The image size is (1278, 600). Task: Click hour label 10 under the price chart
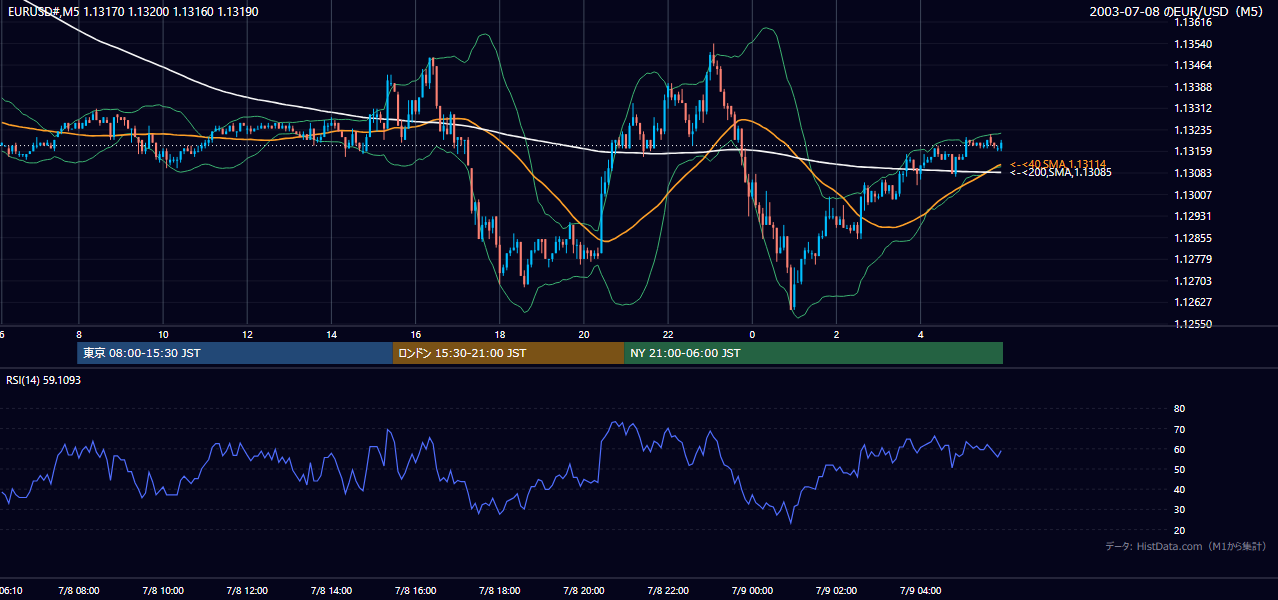point(163,335)
